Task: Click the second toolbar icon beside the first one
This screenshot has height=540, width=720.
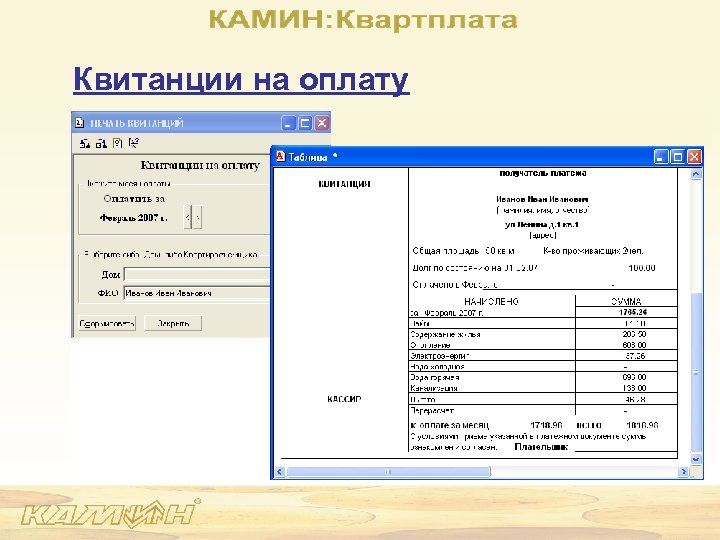Action: click(x=101, y=144)
